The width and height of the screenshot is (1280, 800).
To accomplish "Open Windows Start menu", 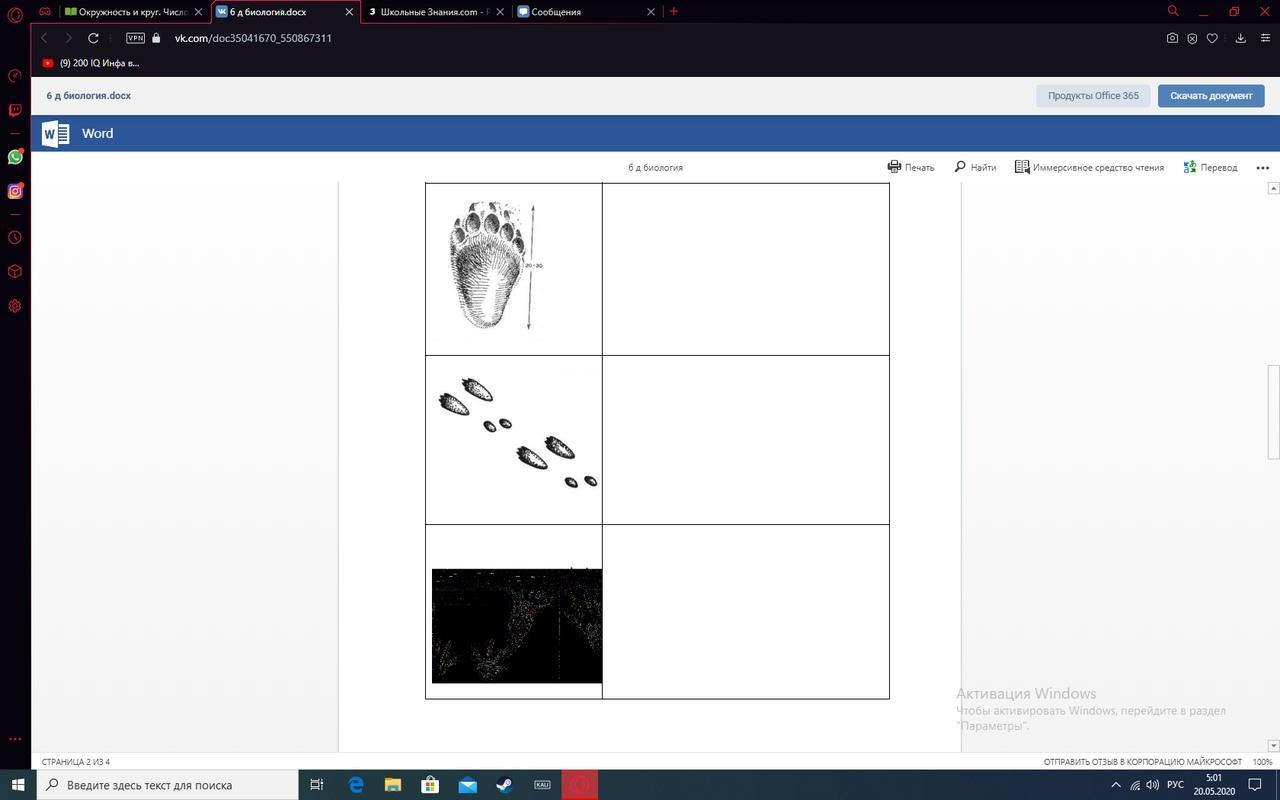I will (18, 785).
